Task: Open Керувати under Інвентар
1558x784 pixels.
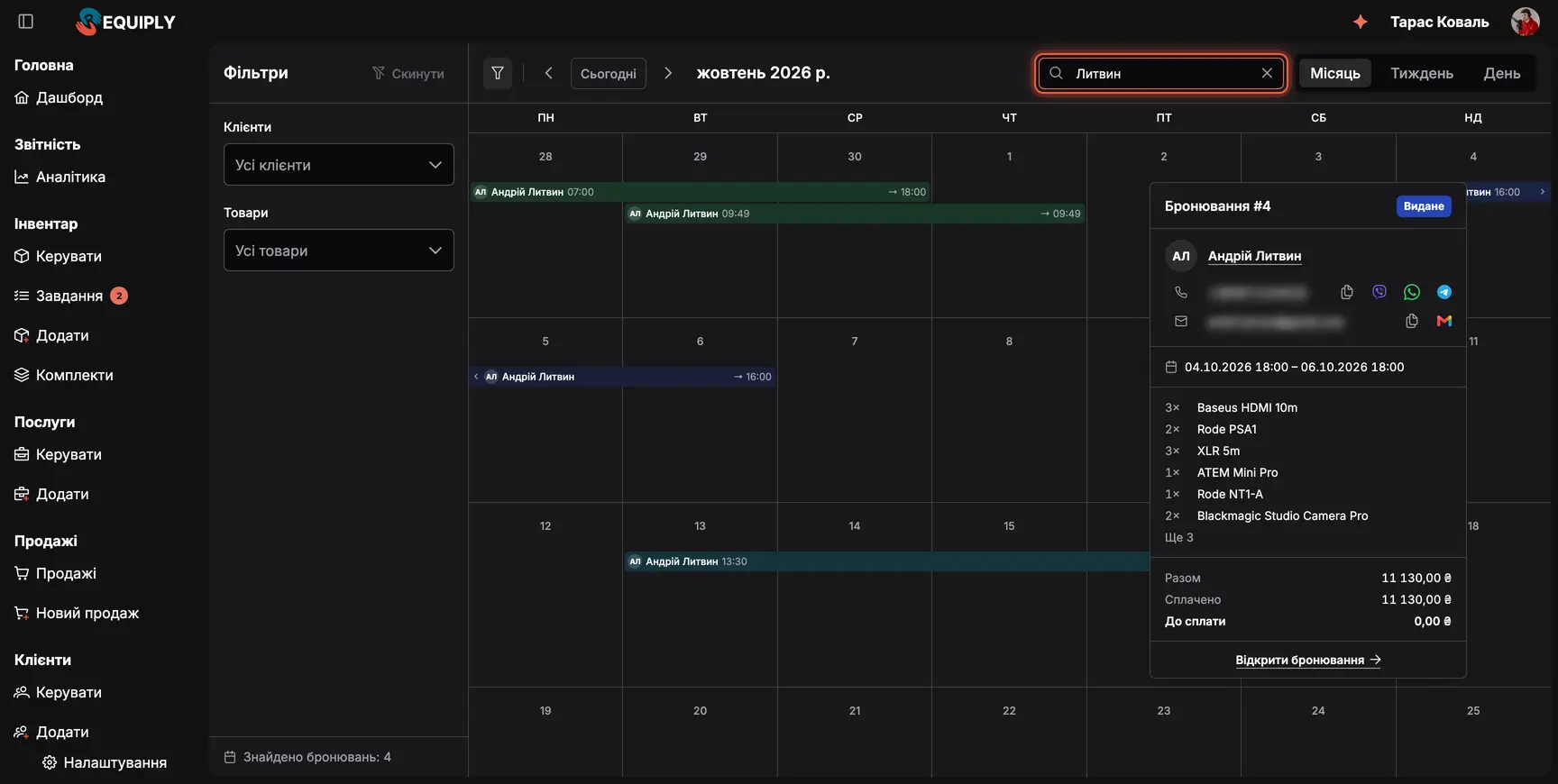Action: click(59, 256)
